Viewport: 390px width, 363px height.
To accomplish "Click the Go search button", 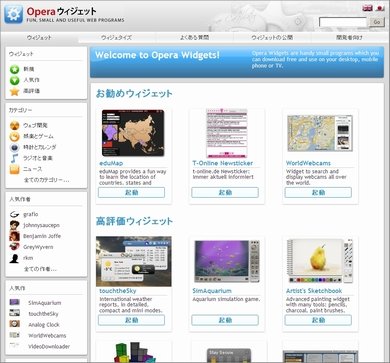I will pyautogui.click(x=377, y=22).
